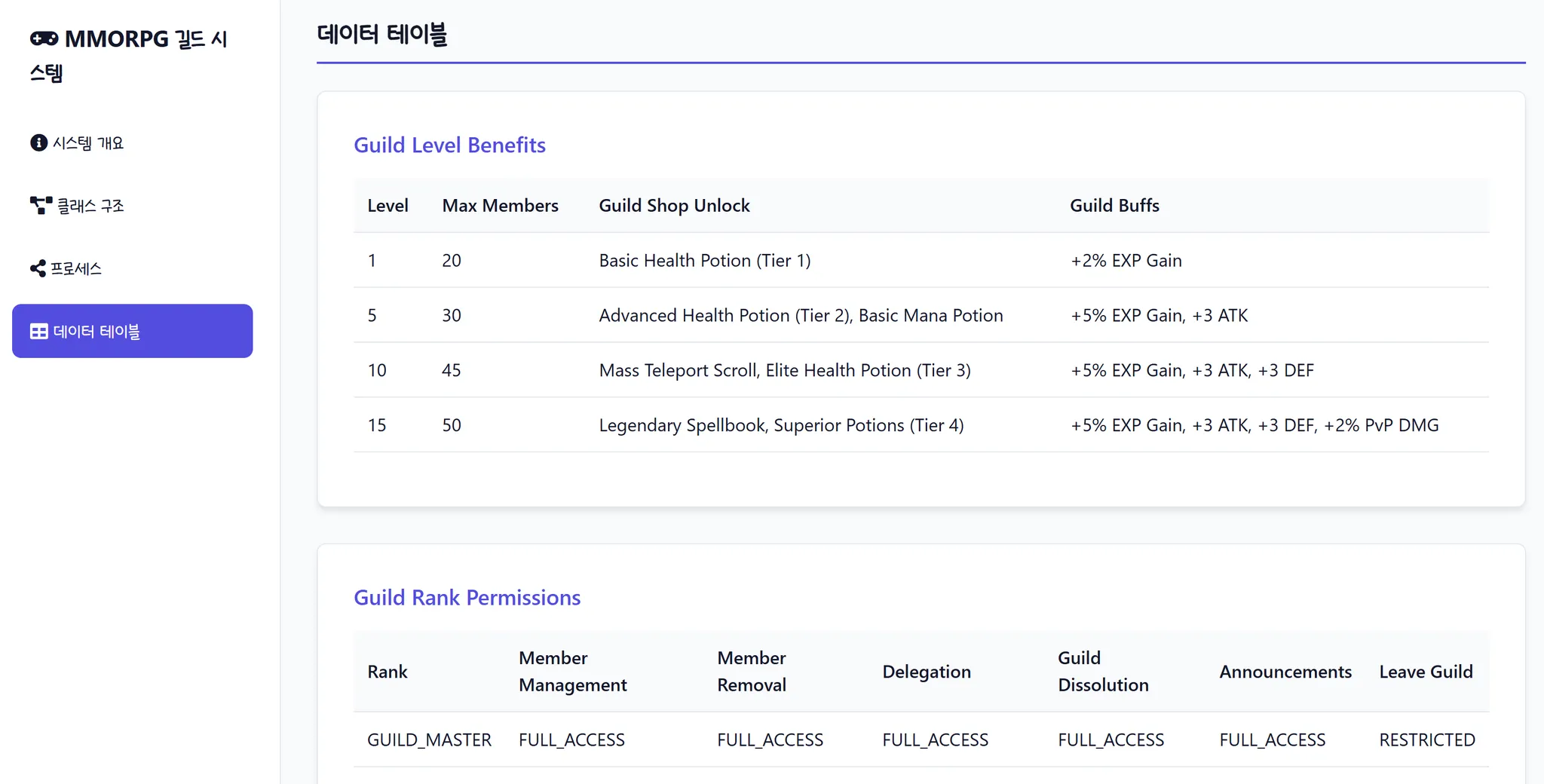Select the Legendary Spellbook table cell
The height and width of the screenshot is (784, 1544).
[x=781, y=425]
